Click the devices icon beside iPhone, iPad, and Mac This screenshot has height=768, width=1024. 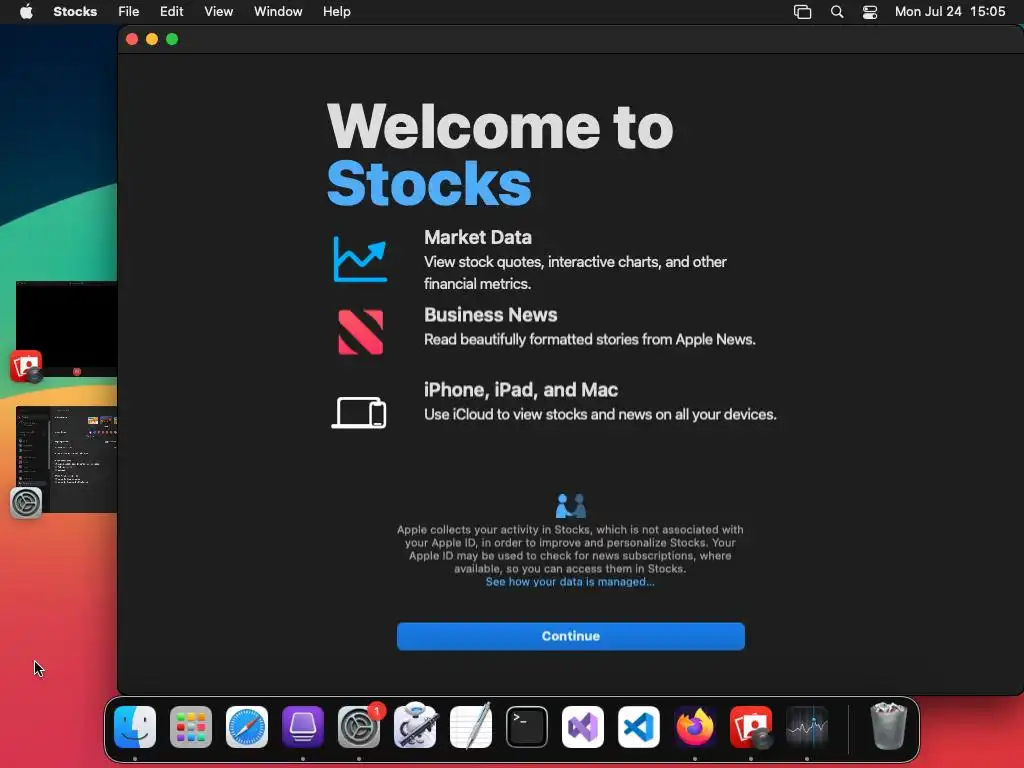pos(359,412)
